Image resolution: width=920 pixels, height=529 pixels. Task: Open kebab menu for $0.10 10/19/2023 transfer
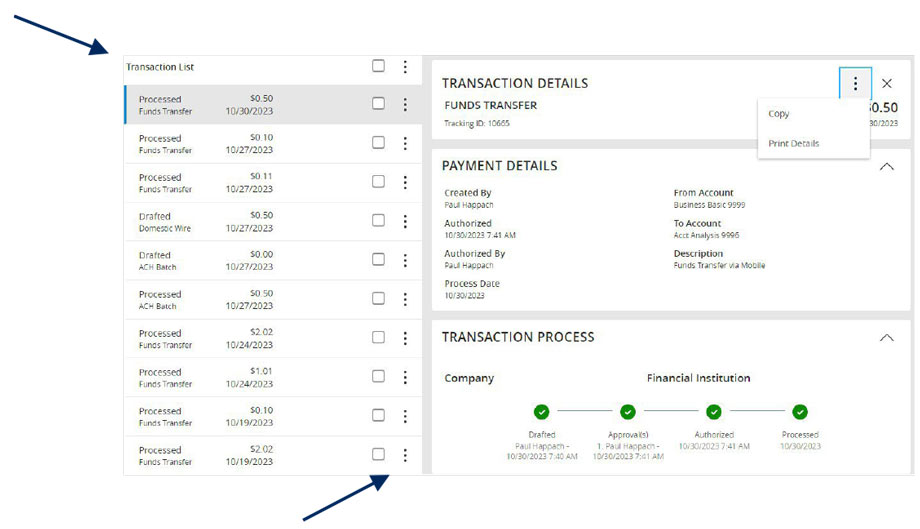405,416
